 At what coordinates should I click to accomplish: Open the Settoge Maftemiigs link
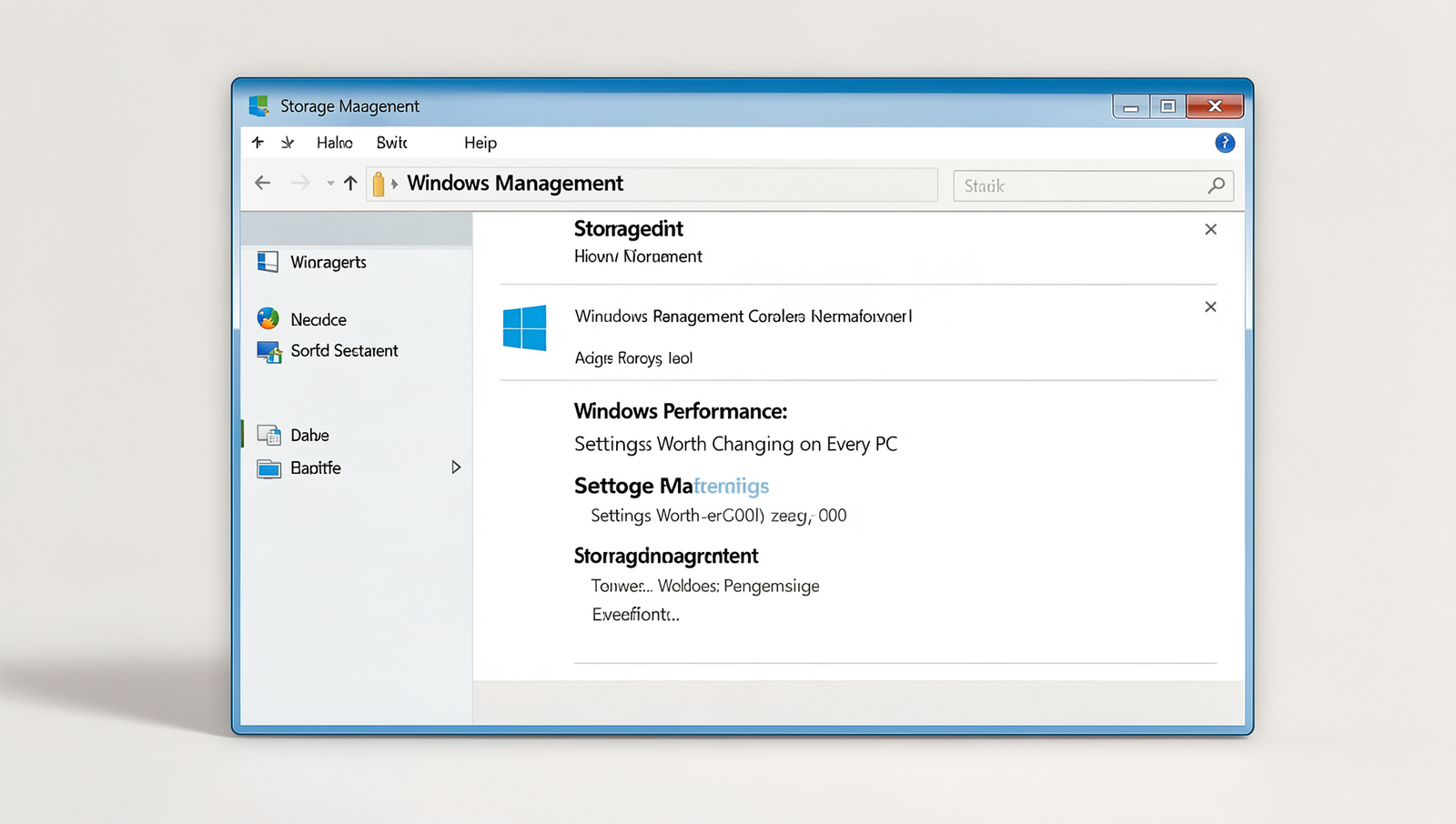[x=672, y=486]
